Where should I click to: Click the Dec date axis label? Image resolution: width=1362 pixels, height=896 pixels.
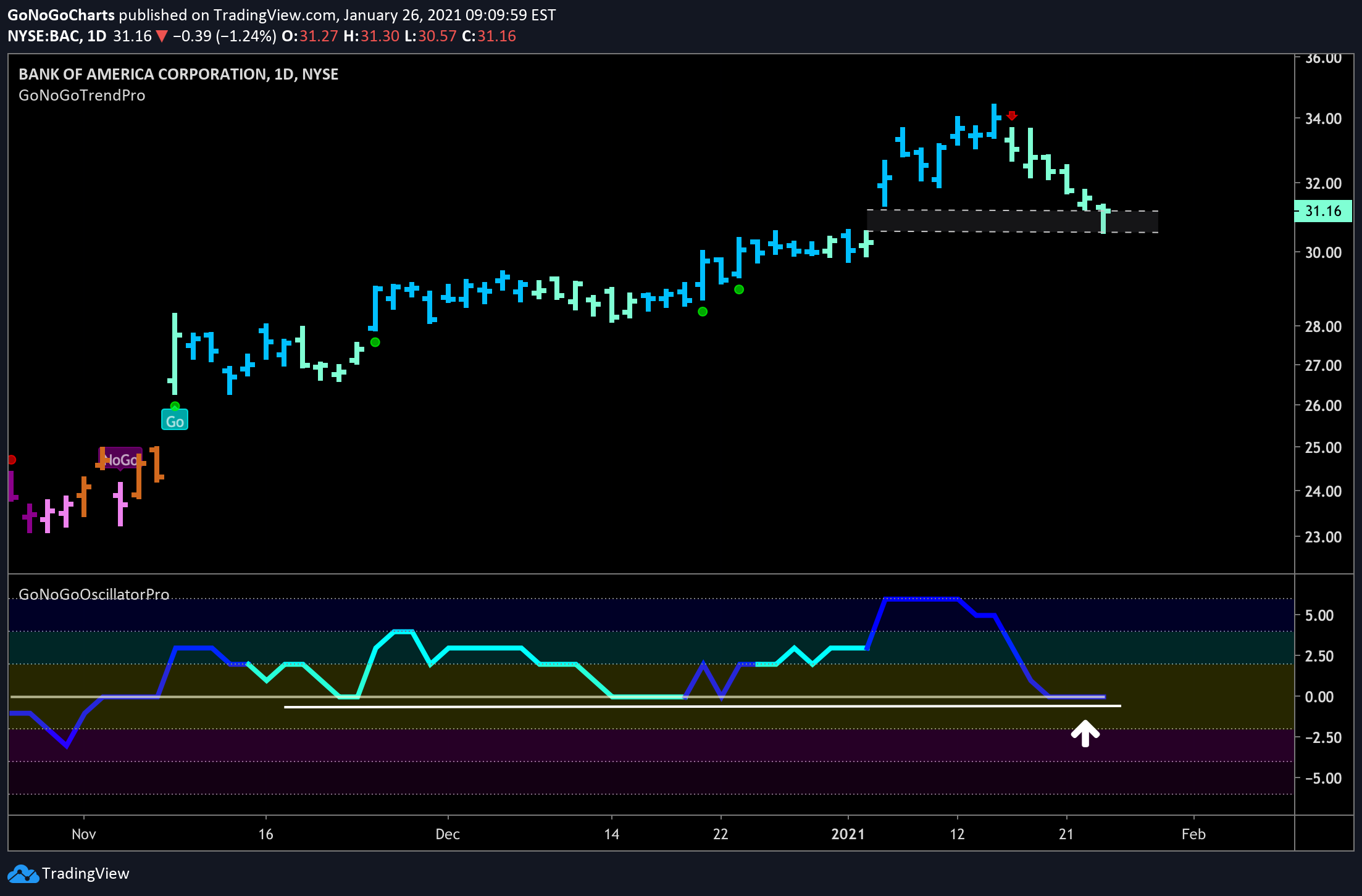448,834
